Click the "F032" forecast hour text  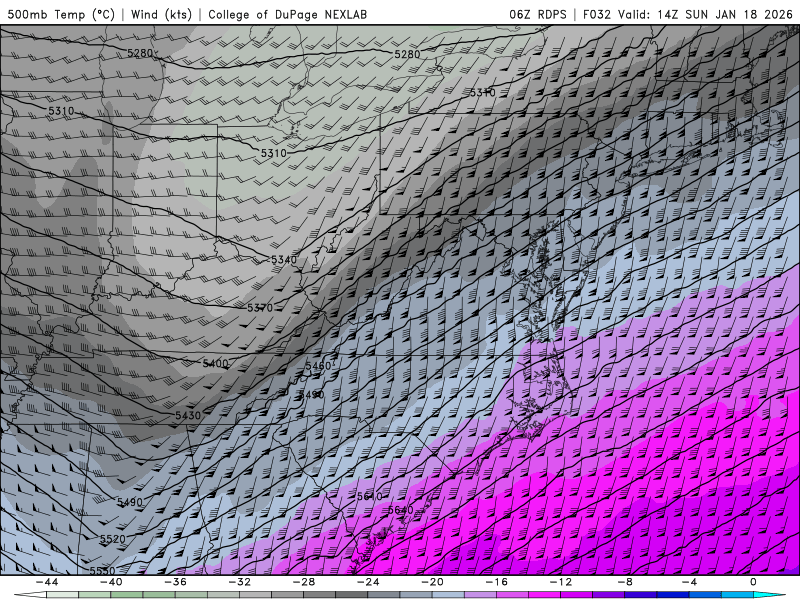(597, 14)
